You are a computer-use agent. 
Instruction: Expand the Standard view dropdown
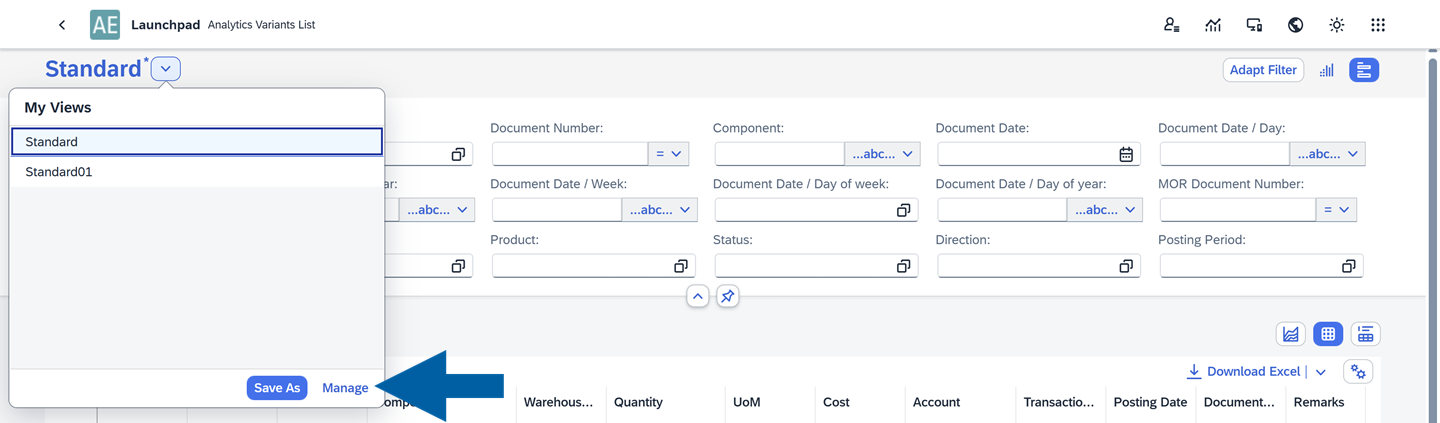[166, 69]
